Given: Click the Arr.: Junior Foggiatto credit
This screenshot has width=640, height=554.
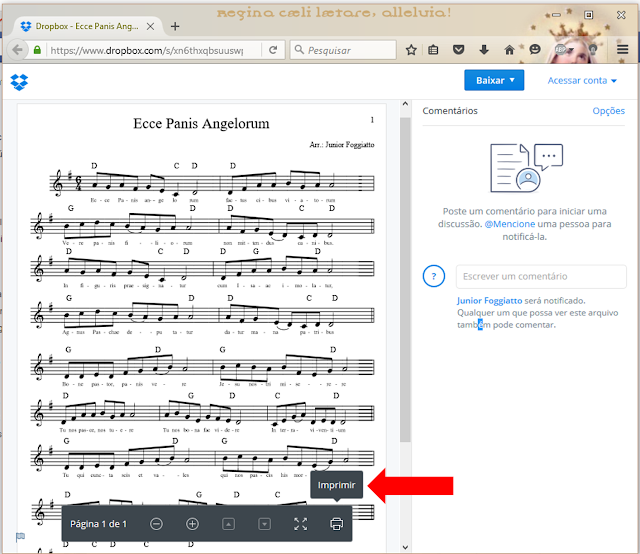Looking at the screenshot, I should 342,145.
